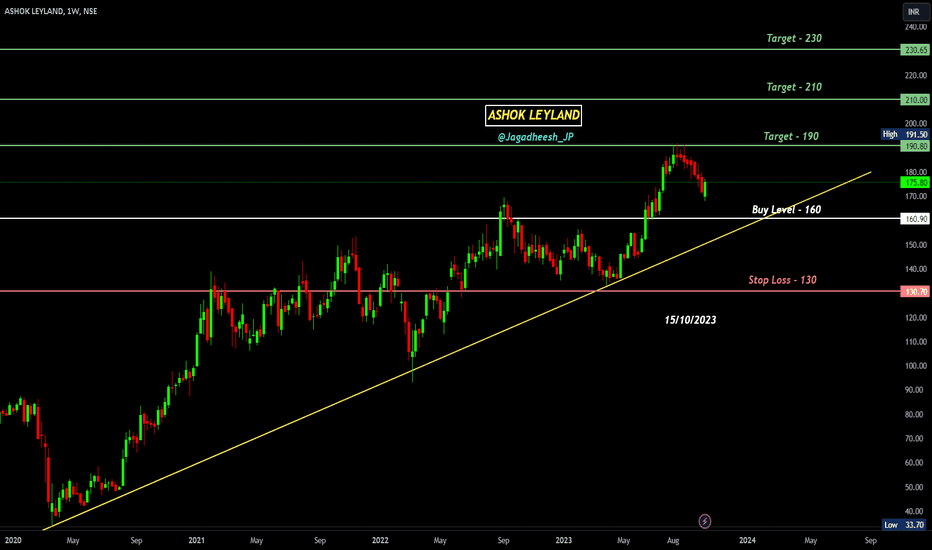932x550 pixels.
Task: Click 2020 on the time axis
Action: [13, 540]
